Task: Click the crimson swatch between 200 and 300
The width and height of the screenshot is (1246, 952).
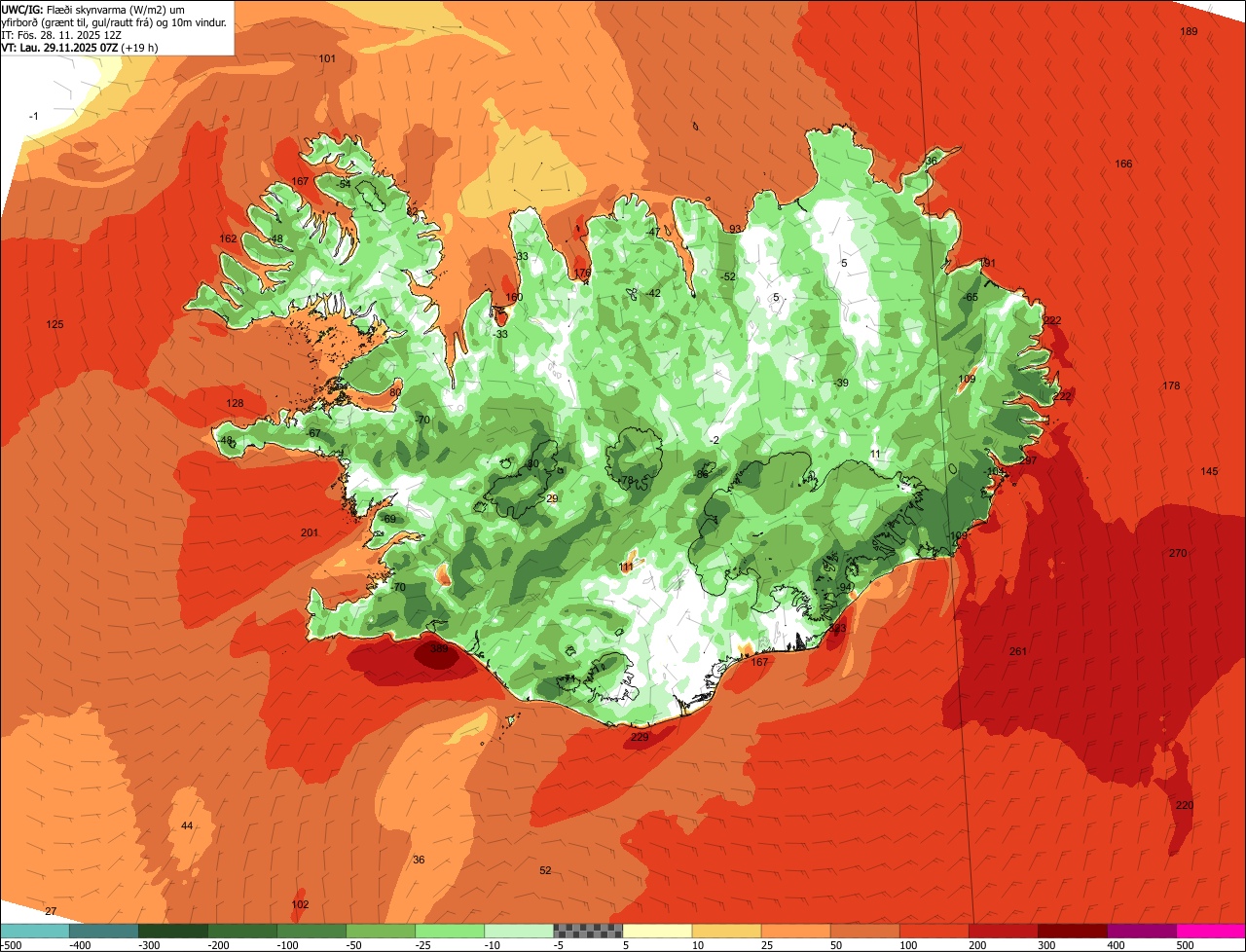Action: 1004,931
